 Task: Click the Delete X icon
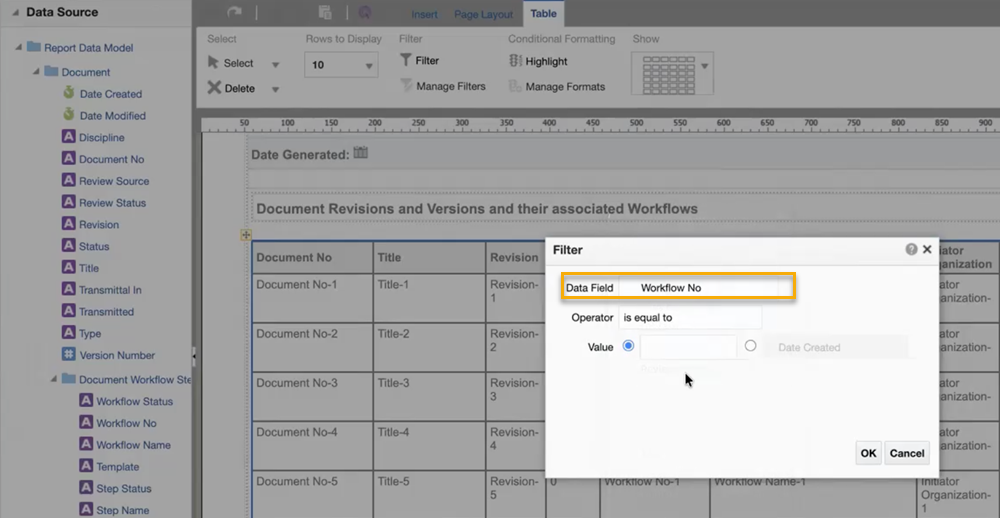pos(214,88)
